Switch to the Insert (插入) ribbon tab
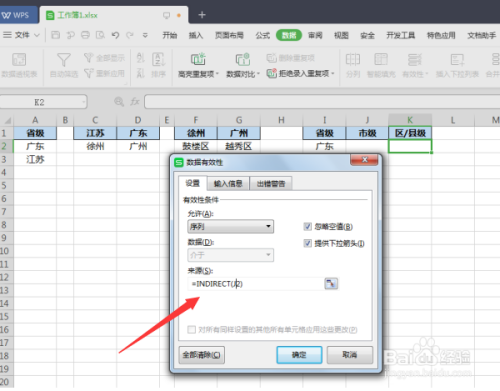 point(196,35)
